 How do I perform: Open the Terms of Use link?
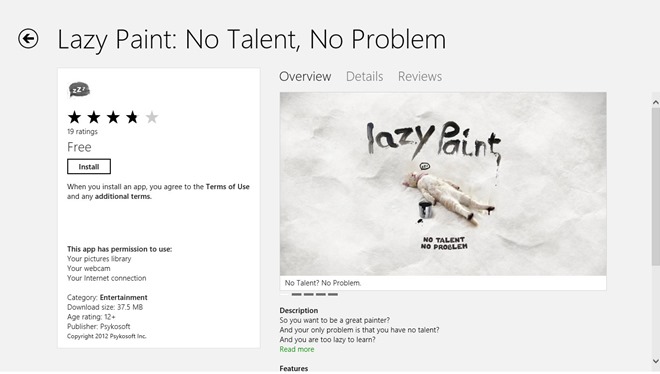tap(227, 186)
